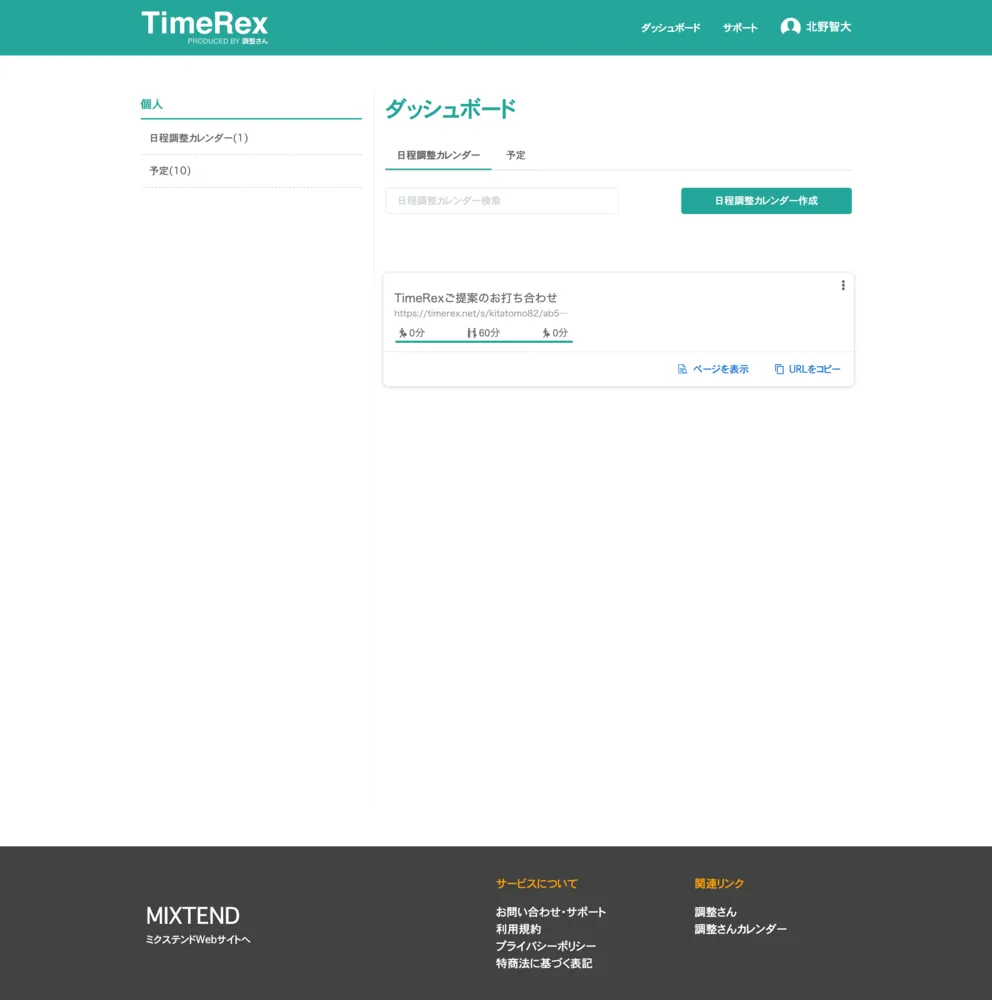Click the user avatar icon
The width and height of the screenshot is (992, 1000).
click(x=790, y=28)
